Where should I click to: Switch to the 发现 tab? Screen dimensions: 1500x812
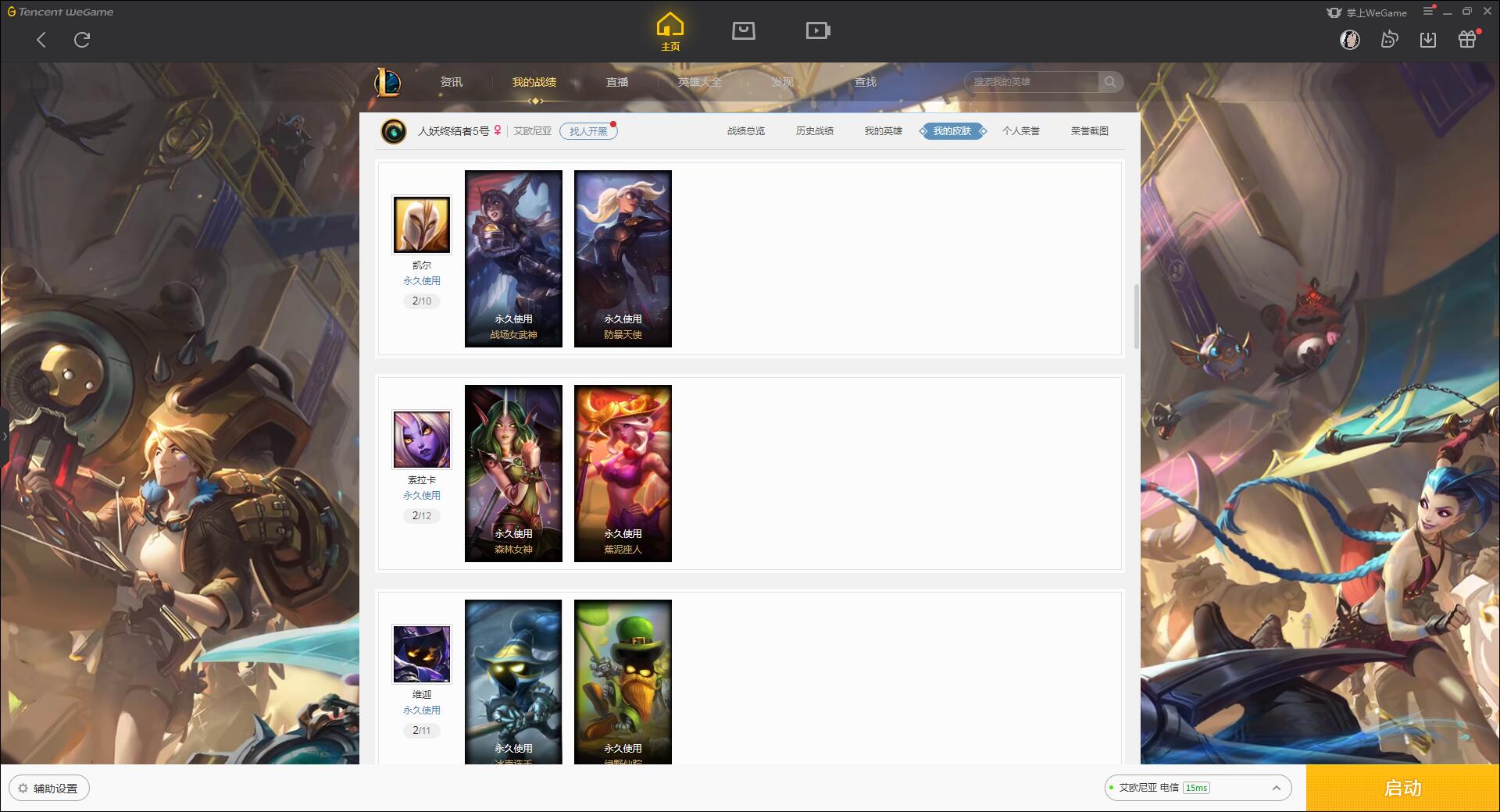point(783,82)
